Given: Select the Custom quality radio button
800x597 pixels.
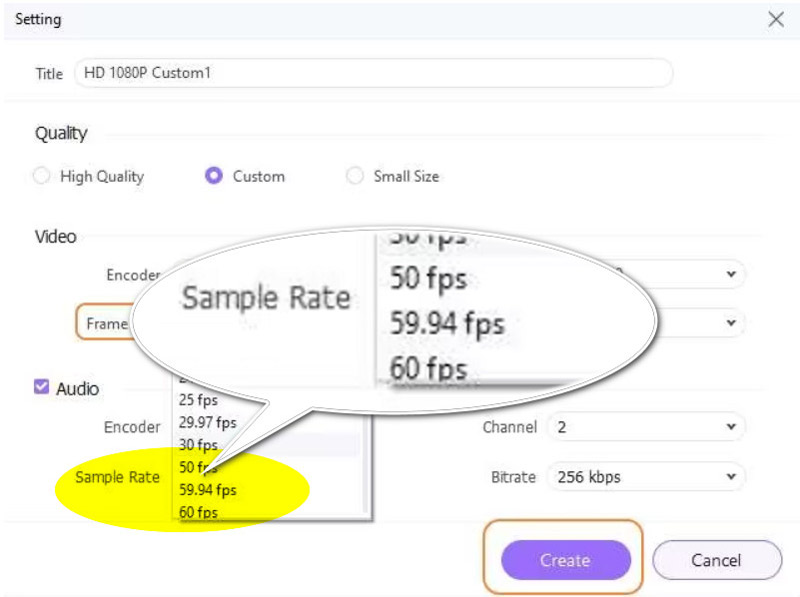Looking at the screenshot, I should [x=214, y=176].
